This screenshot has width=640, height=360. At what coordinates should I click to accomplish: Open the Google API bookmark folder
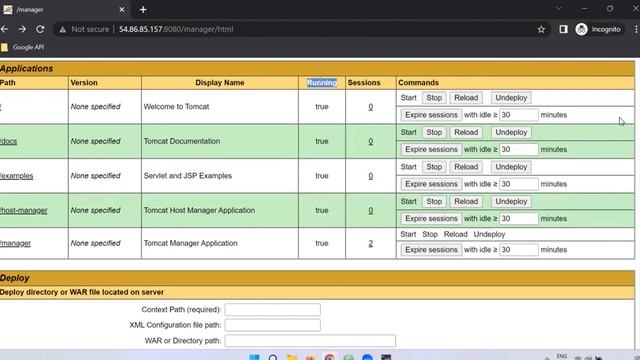pos(22,47)
